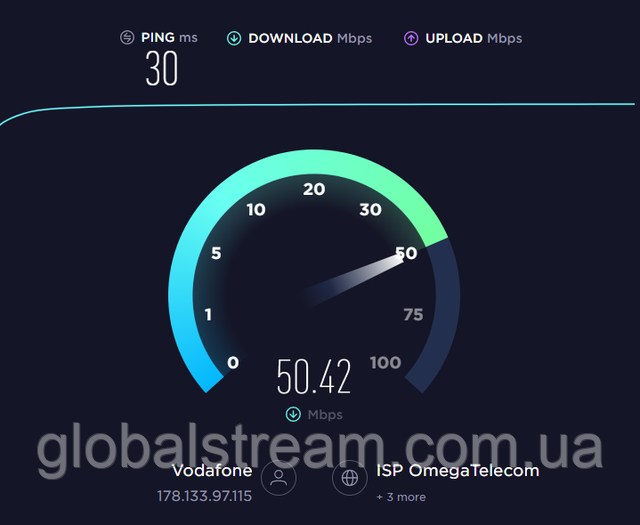
Task: Click the 50.42 speed reading
Action: (313, 376)
